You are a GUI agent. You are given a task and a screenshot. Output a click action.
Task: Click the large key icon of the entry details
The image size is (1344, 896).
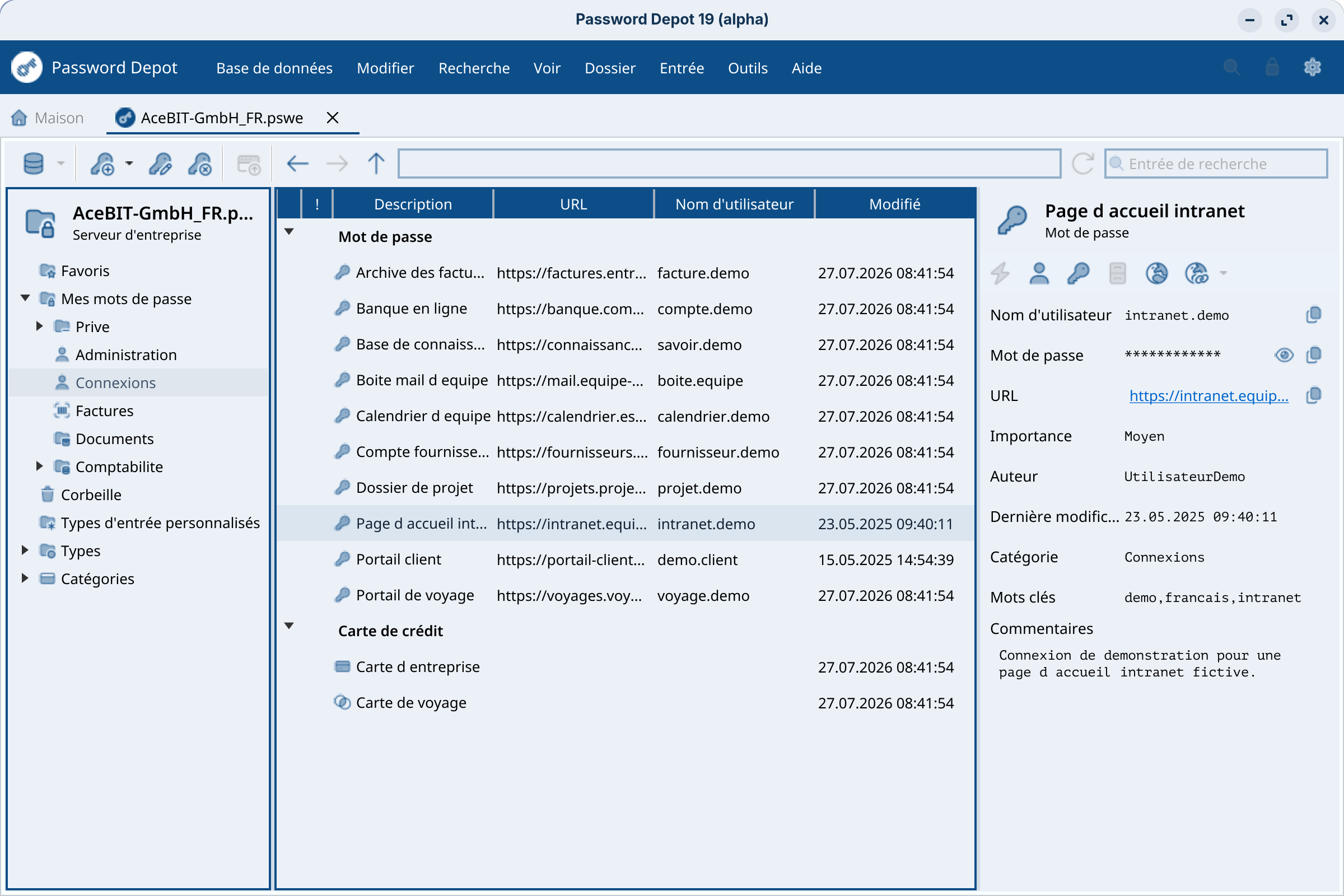coord(1012,220)
